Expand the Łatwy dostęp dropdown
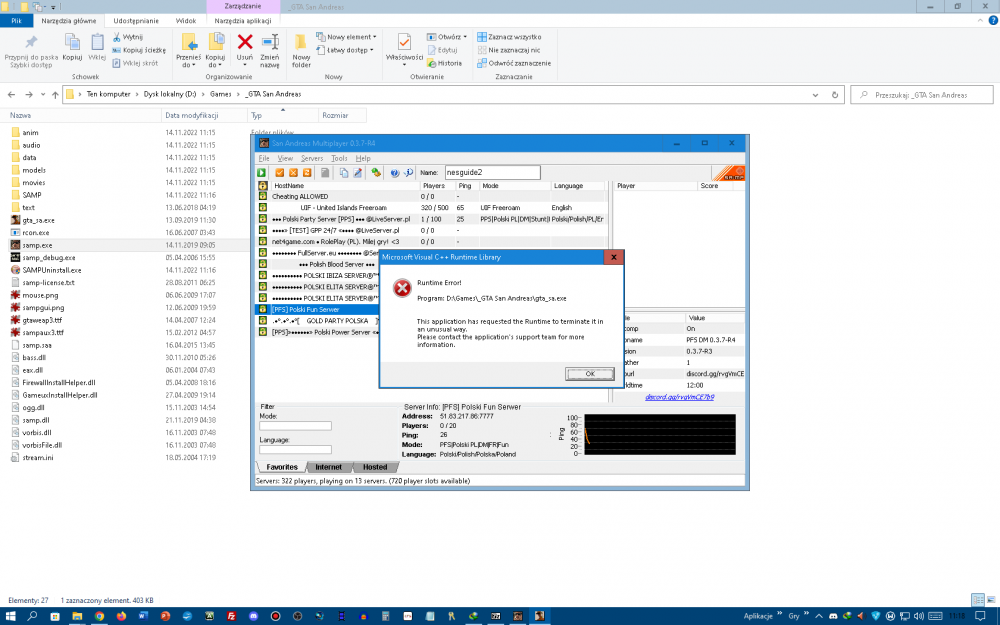 [345, 49]
